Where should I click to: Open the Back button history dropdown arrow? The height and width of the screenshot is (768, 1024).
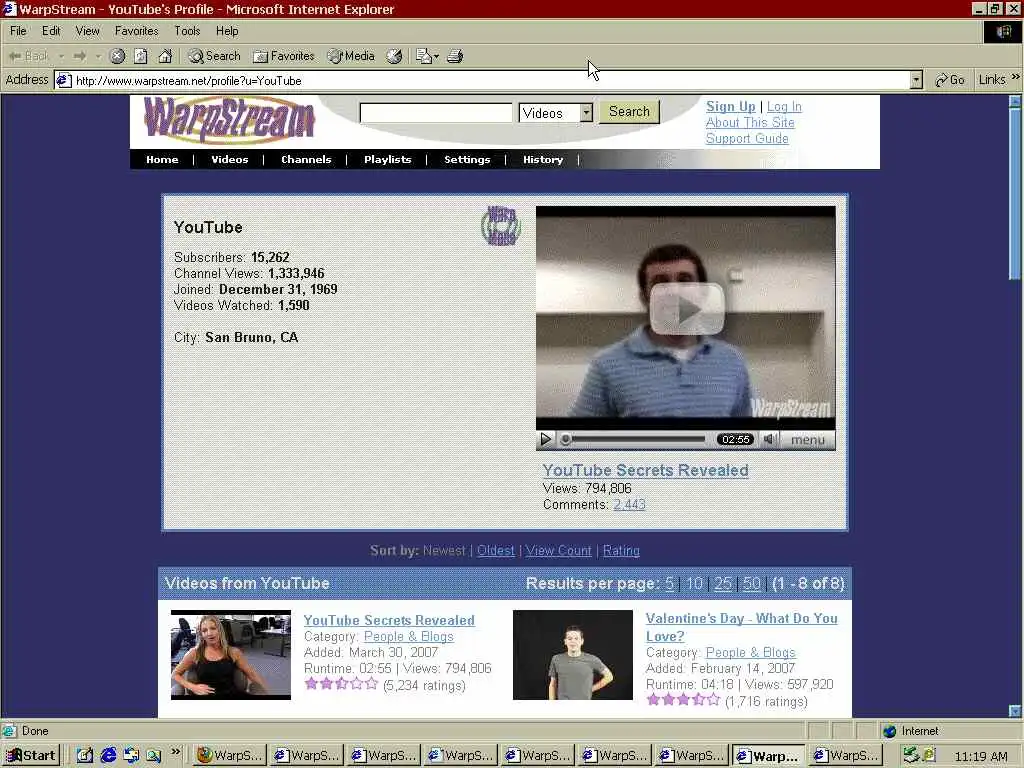point(61,56)
